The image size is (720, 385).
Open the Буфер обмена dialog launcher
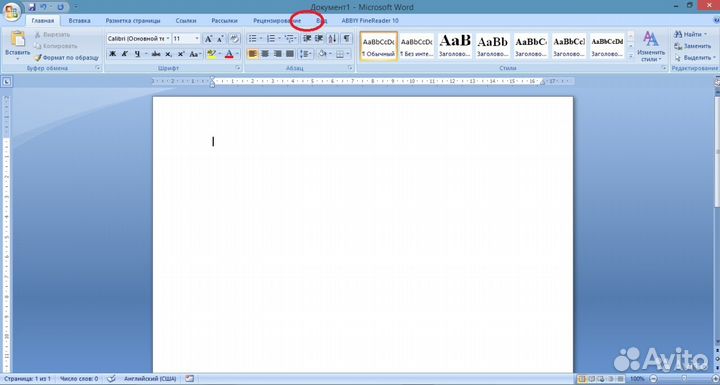(98, 68)
